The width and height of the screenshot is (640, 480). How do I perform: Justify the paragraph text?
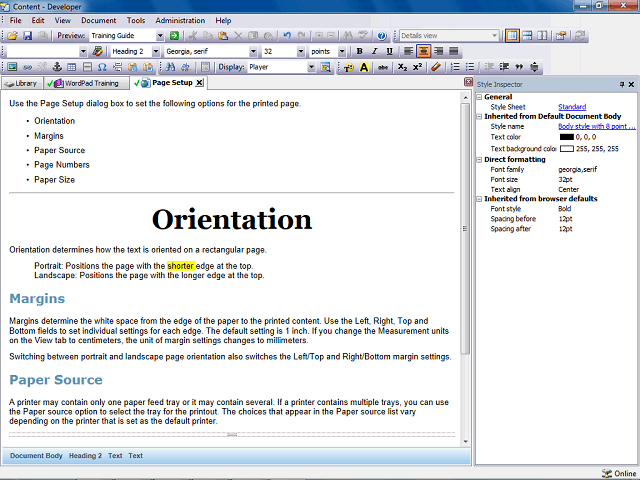(453, 51)
